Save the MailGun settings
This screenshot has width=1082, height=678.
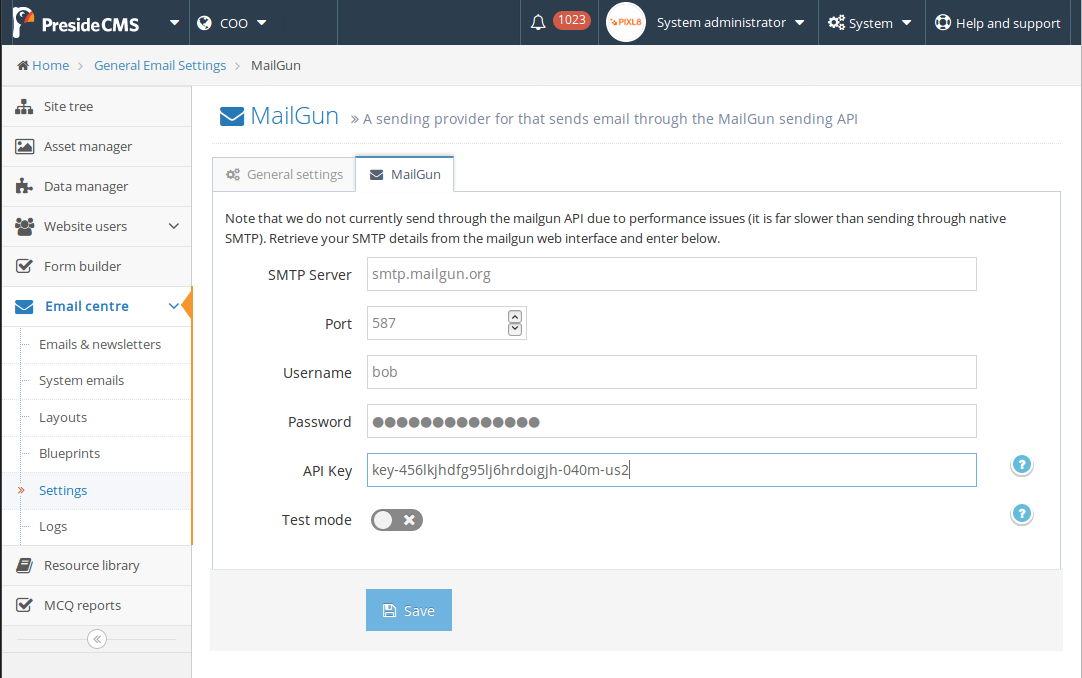coord(409,610)
